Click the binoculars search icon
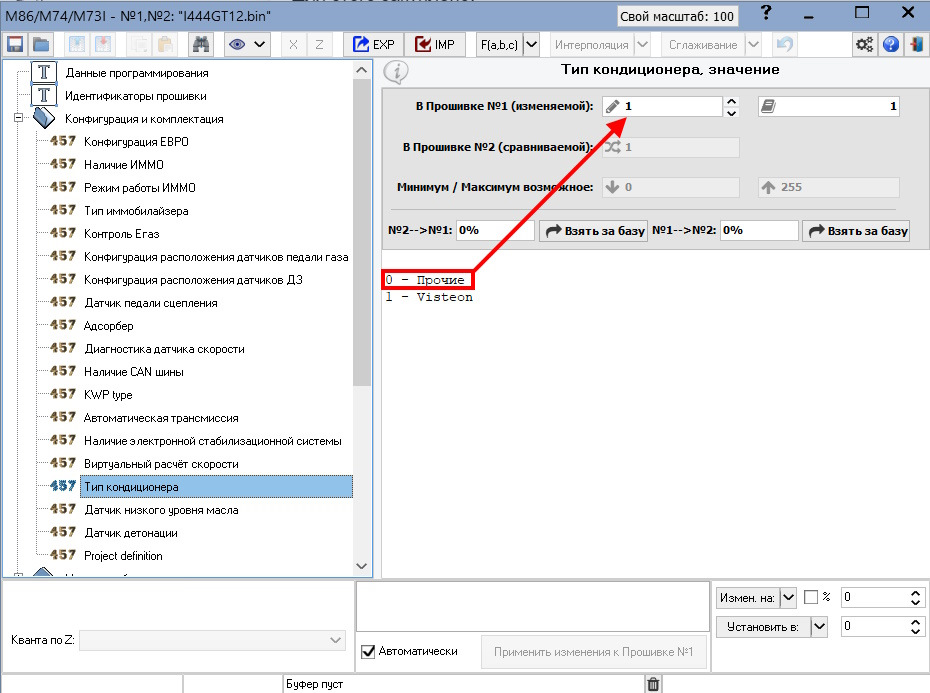 [x=202, y=44]
